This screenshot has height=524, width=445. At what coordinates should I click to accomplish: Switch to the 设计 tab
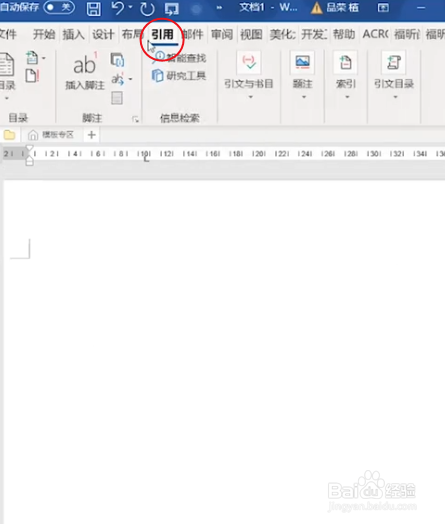click(103, 34)
